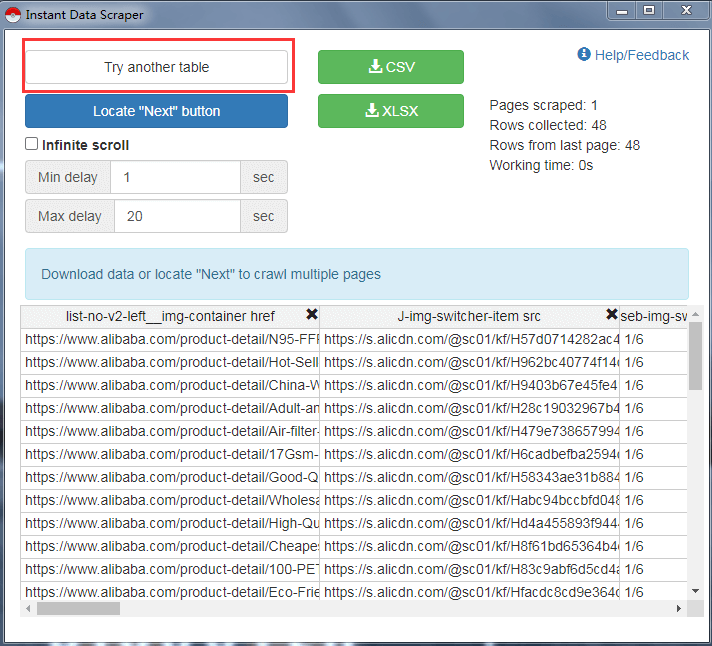This screenshot has height=646, width=712.
Task: Click image URL cell H8f61bd65364b4
Action: (x=470, y=546)
